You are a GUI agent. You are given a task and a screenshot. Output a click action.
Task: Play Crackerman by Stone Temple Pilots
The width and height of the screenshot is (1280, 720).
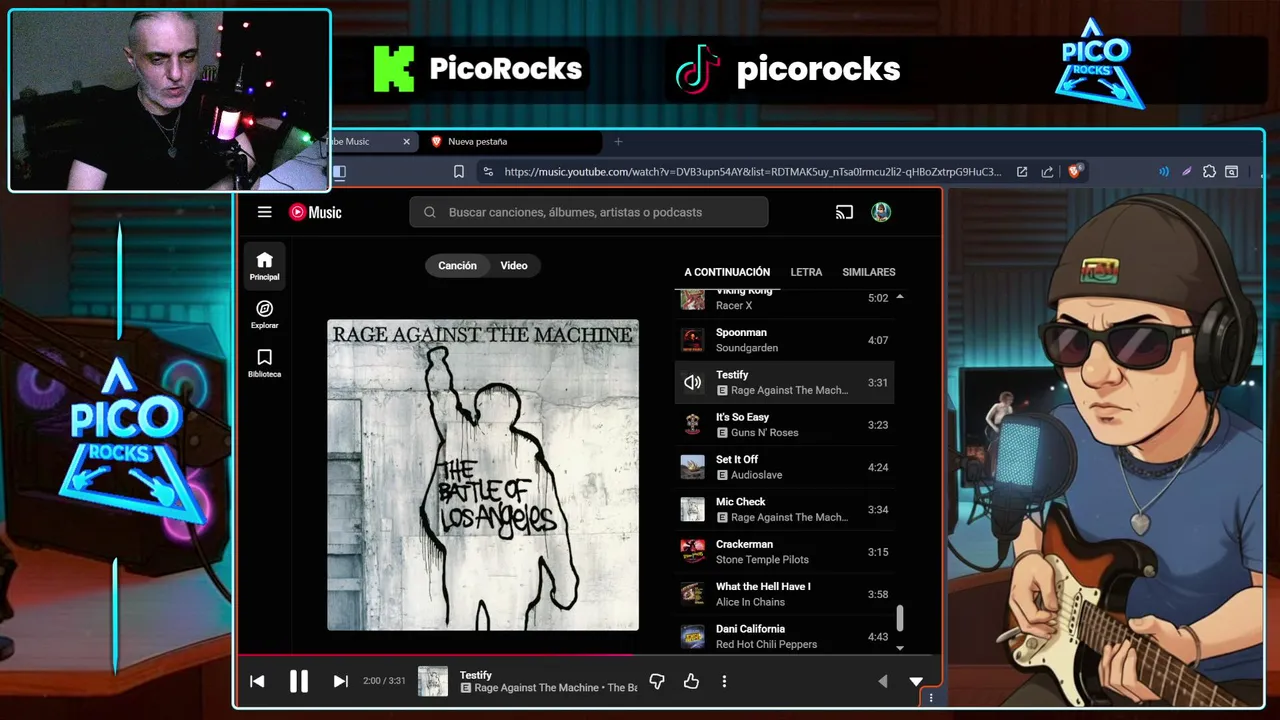pyautogui.click(x=785, y=552)
